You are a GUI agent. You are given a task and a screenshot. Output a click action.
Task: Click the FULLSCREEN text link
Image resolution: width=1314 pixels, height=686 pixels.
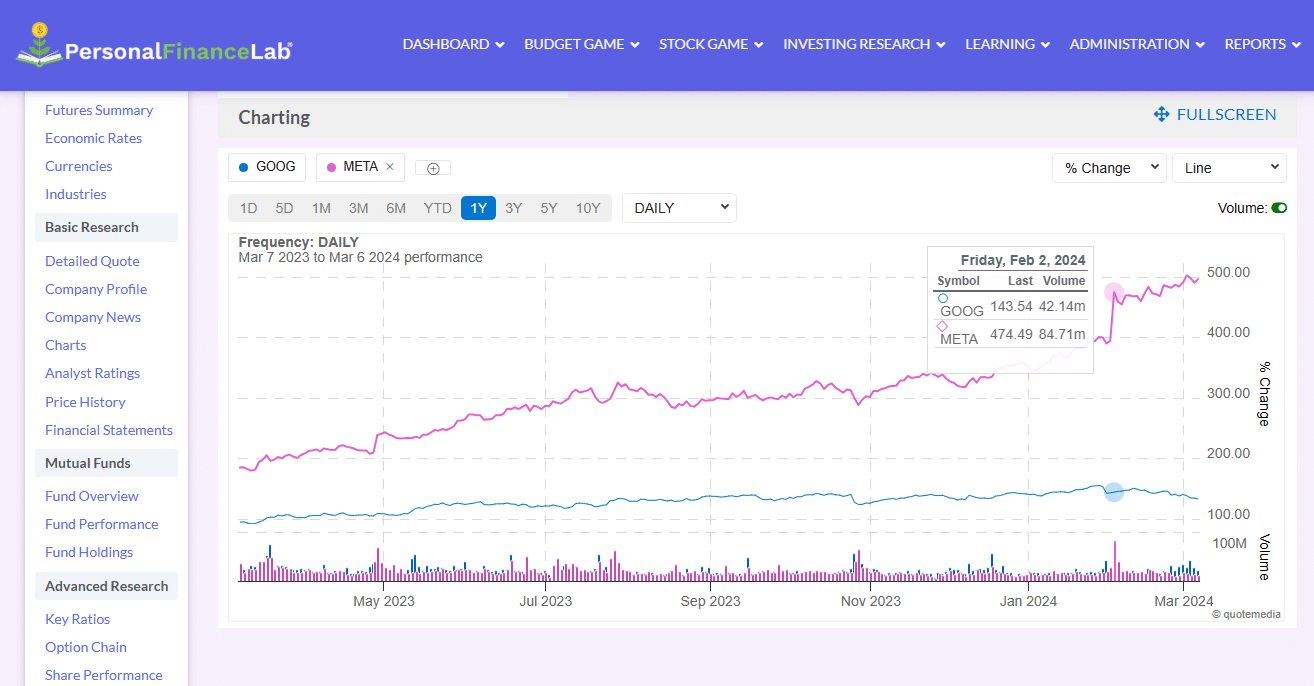coord(1226,115)
